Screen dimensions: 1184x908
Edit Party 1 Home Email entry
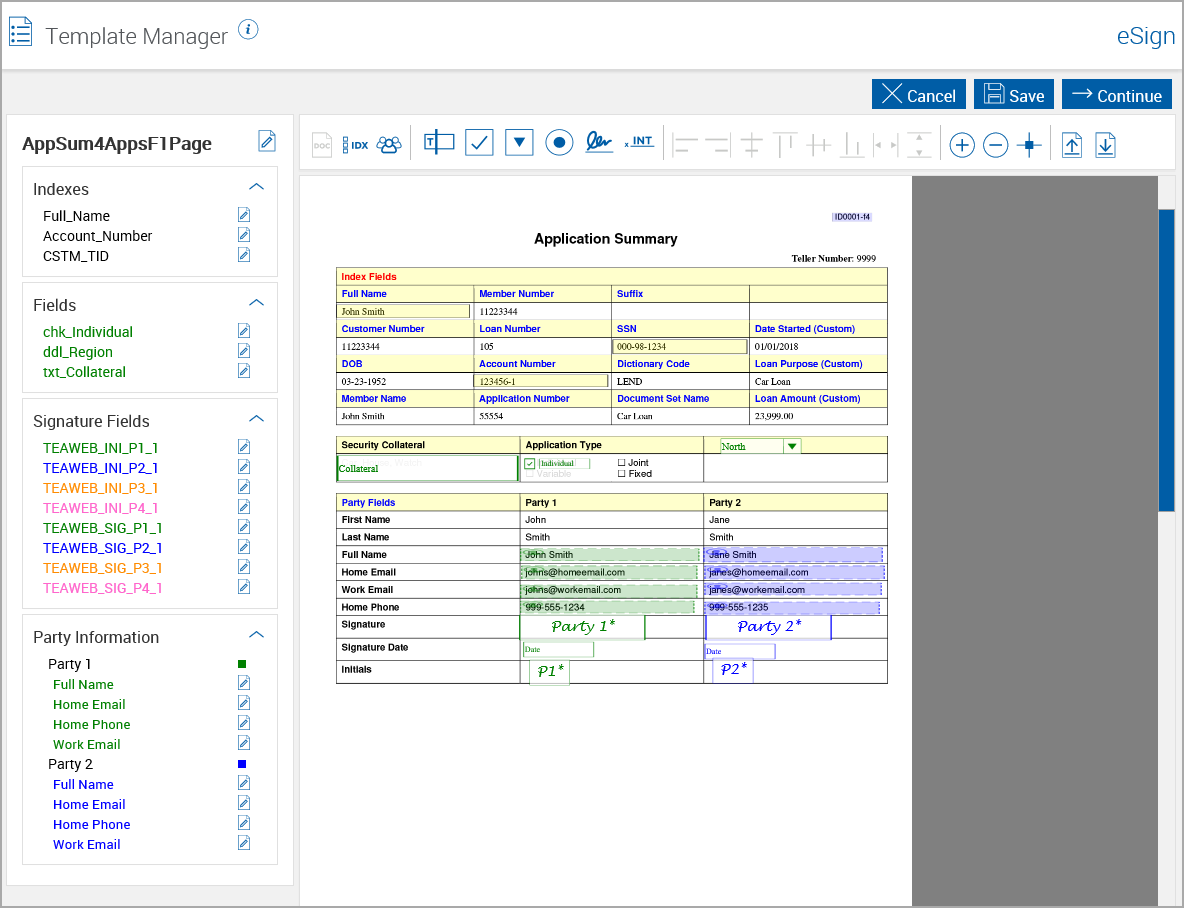(x=244, y=703)
